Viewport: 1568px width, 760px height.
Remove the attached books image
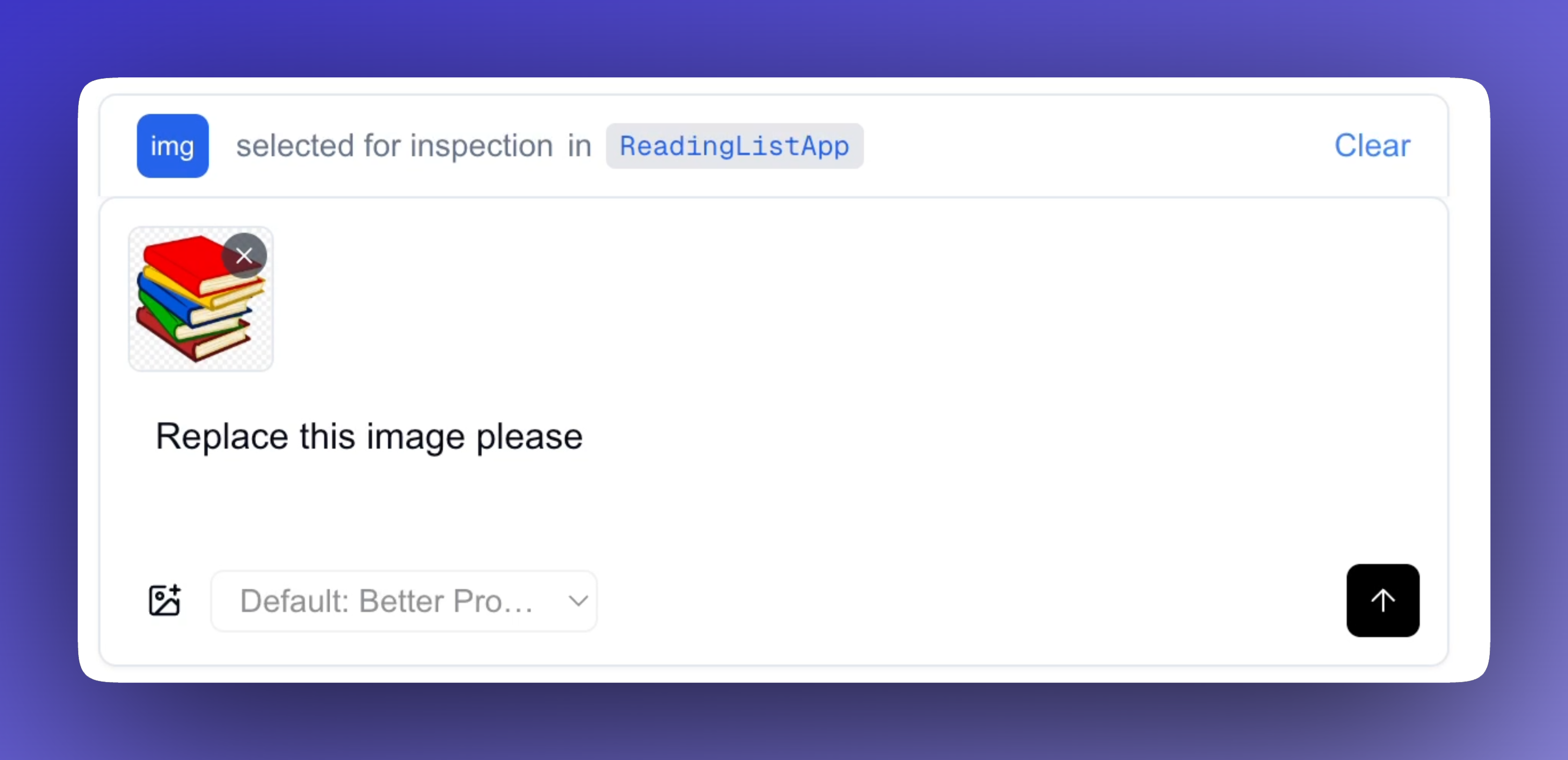click(x=244, y=256)
